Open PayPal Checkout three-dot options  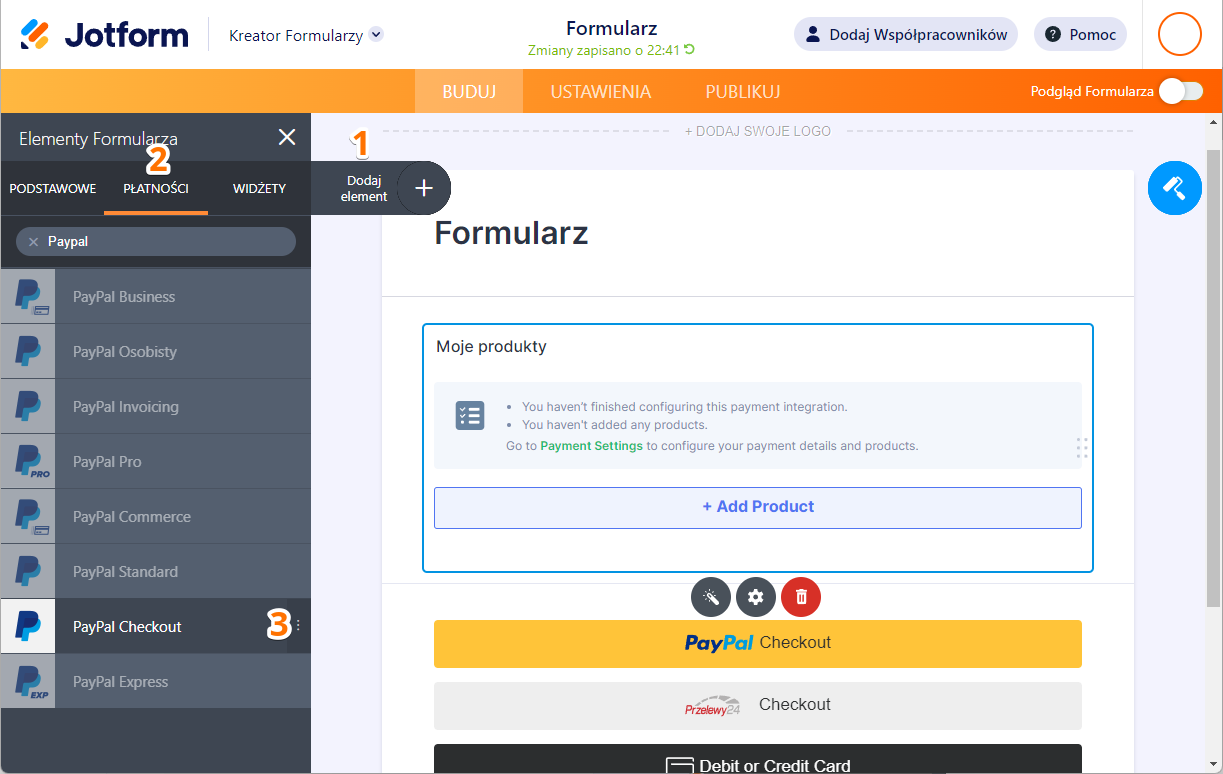pyautogui.click(x=298, y=626)
